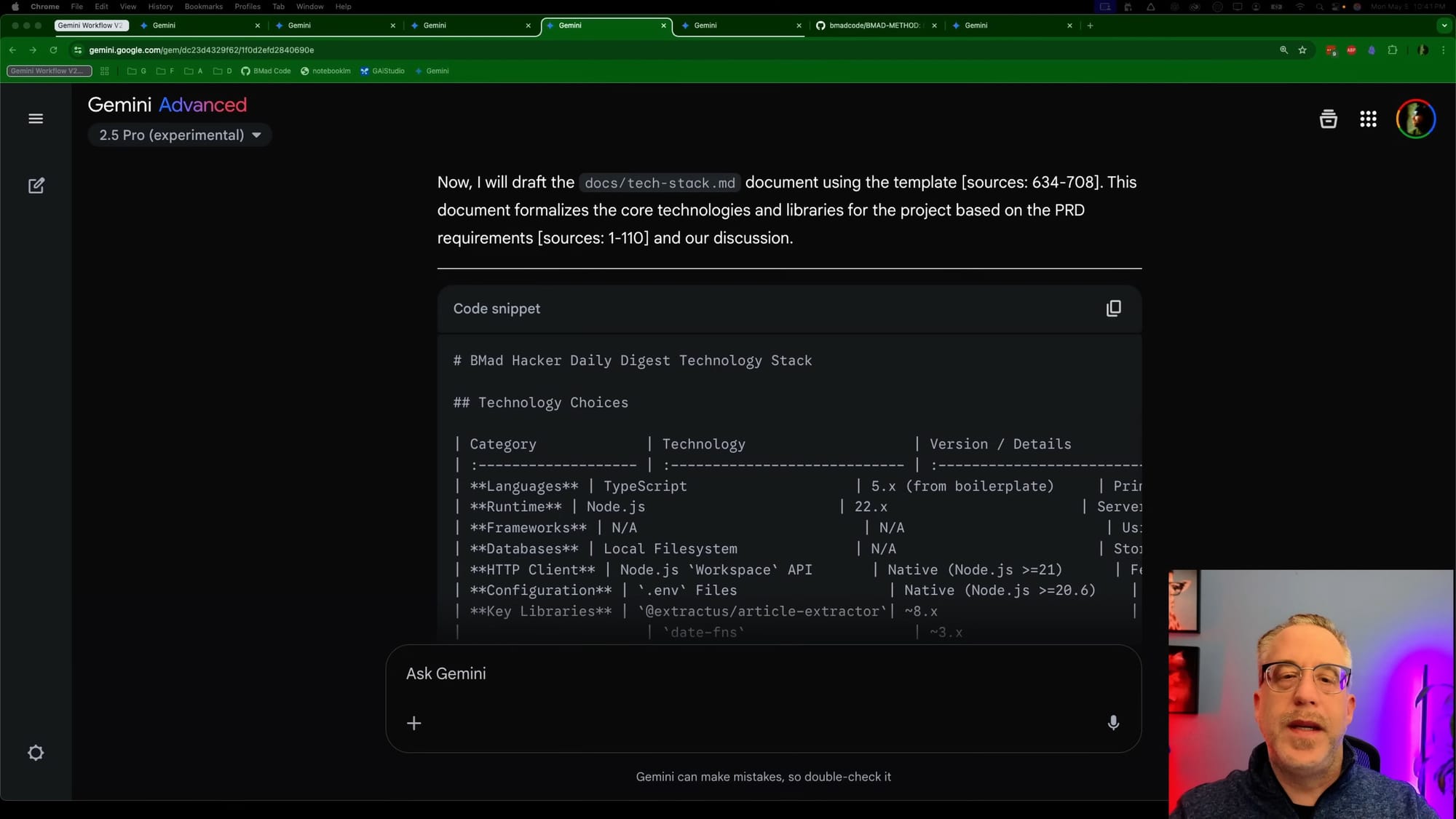
Task: Click the plus attachment button
Action: point(414,723)
